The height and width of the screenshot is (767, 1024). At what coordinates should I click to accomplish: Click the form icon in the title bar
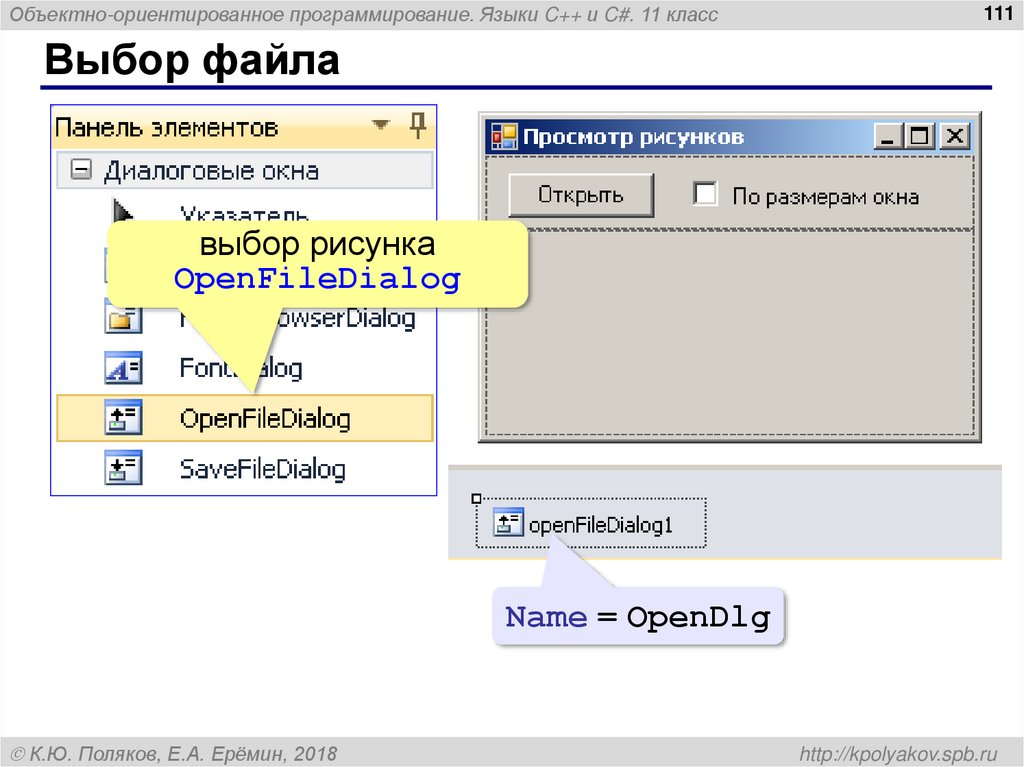[504, 137]
